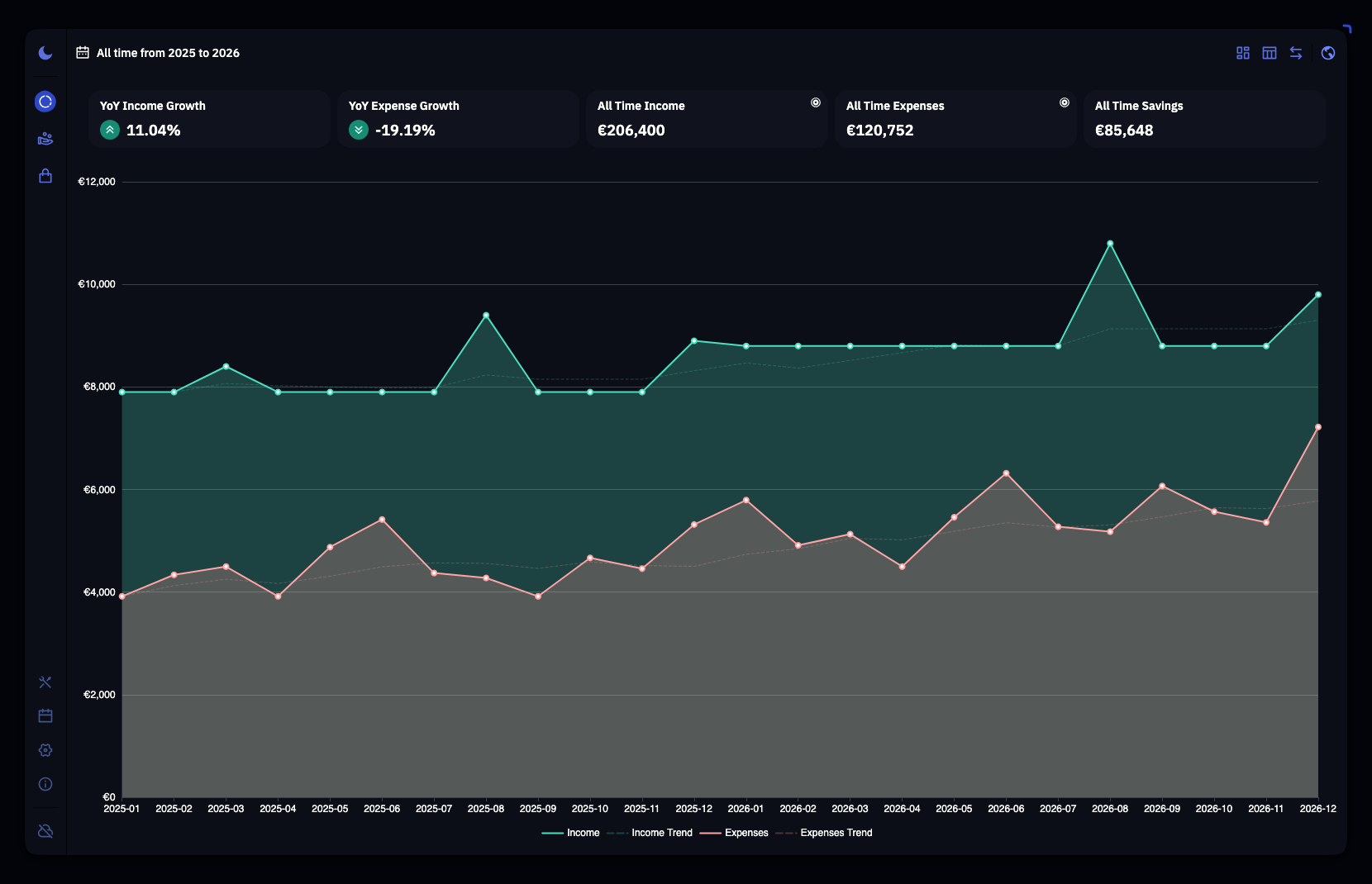Click the target icon on All Time Expenses card
This screenshot has height=884, width=1372.
tap(1065, 102)
